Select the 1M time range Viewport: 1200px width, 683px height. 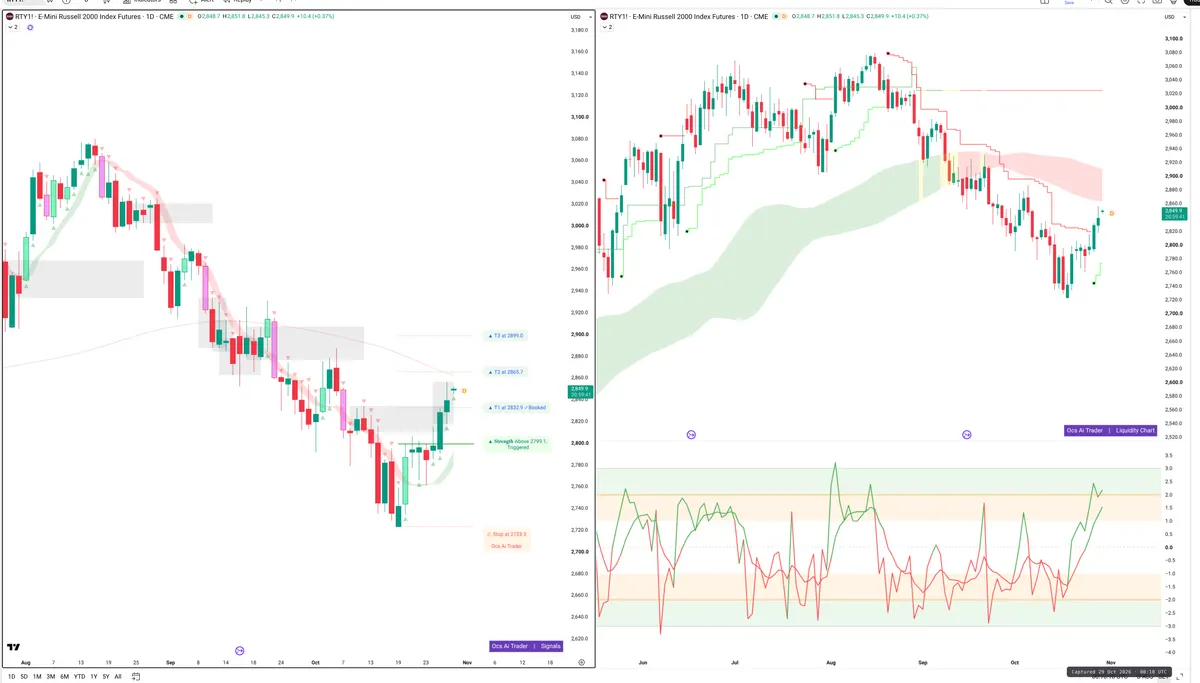(37, 677)
